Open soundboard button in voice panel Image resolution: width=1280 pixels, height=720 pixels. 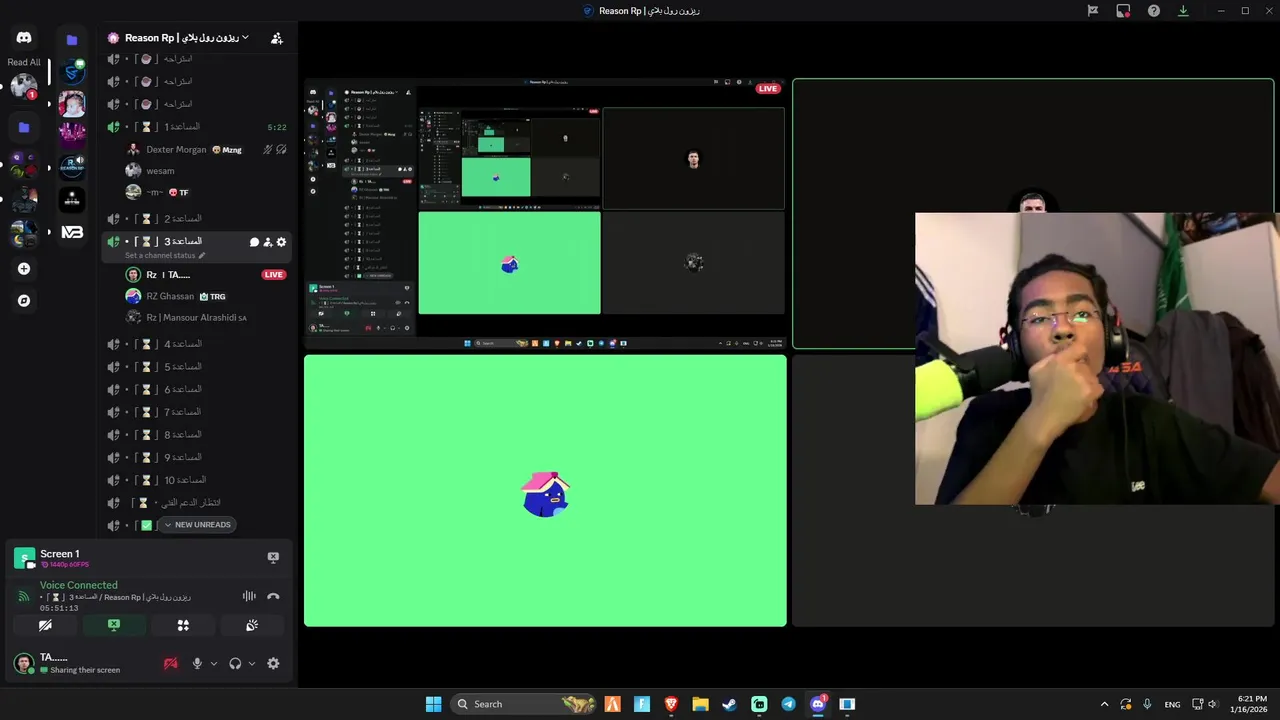[252, 625]
